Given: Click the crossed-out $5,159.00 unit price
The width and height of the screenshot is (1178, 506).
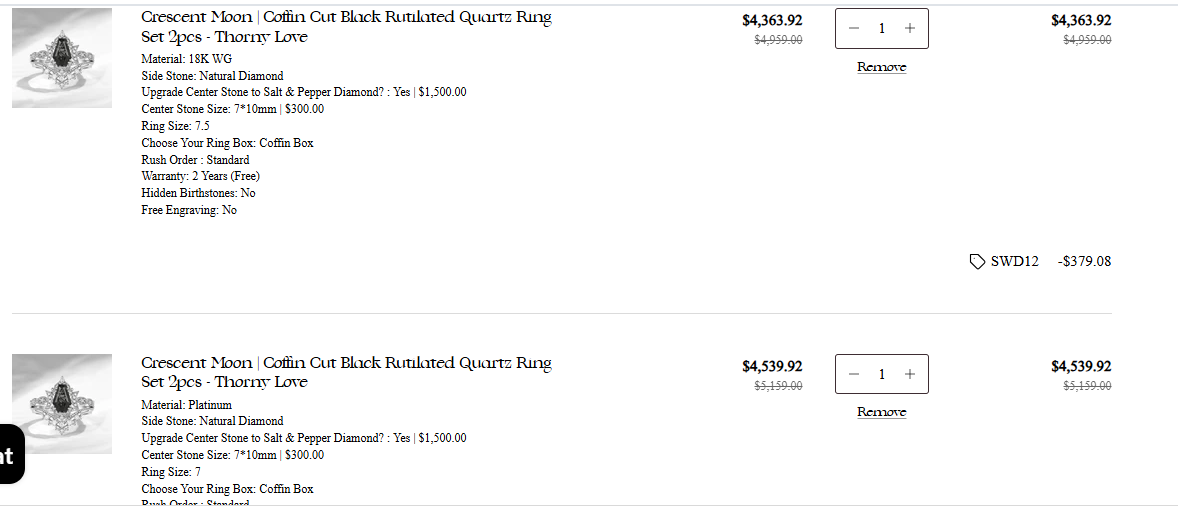Looking at the screenshot, I should [x=778, y=386].
